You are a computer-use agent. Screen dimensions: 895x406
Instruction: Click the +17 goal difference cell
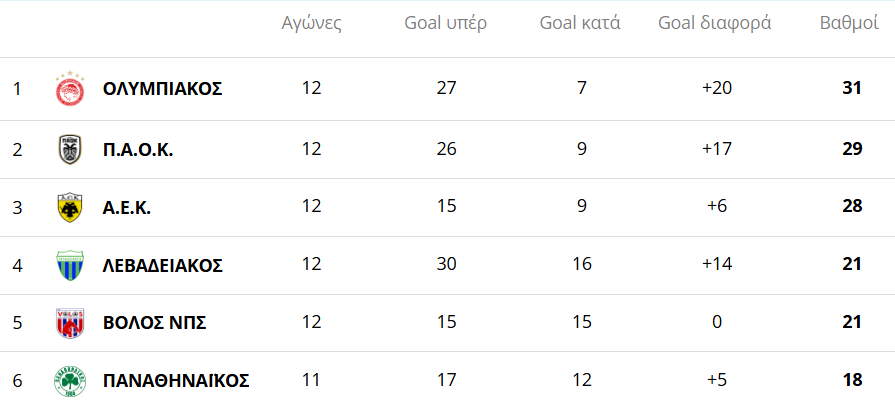[x=718, y=149]
